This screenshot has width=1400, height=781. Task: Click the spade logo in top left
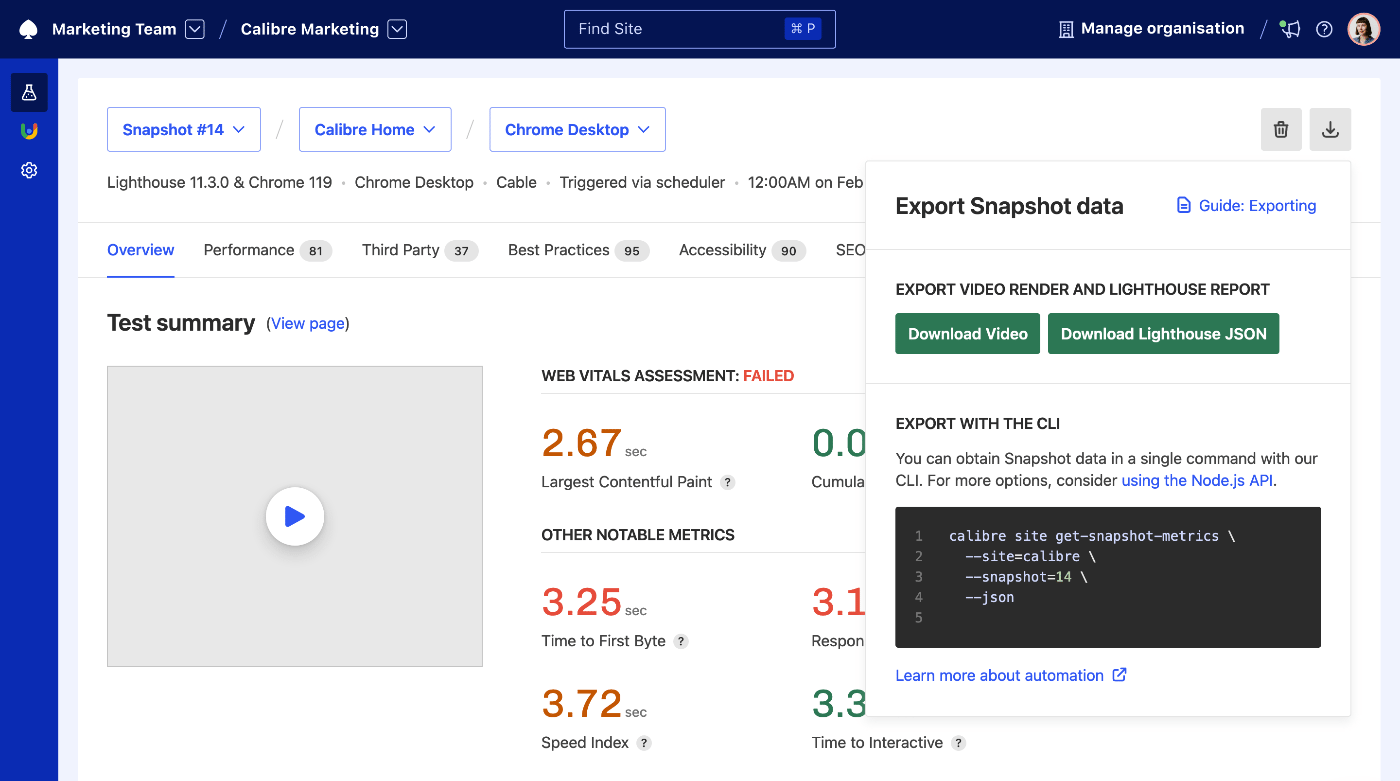(28, 28)
